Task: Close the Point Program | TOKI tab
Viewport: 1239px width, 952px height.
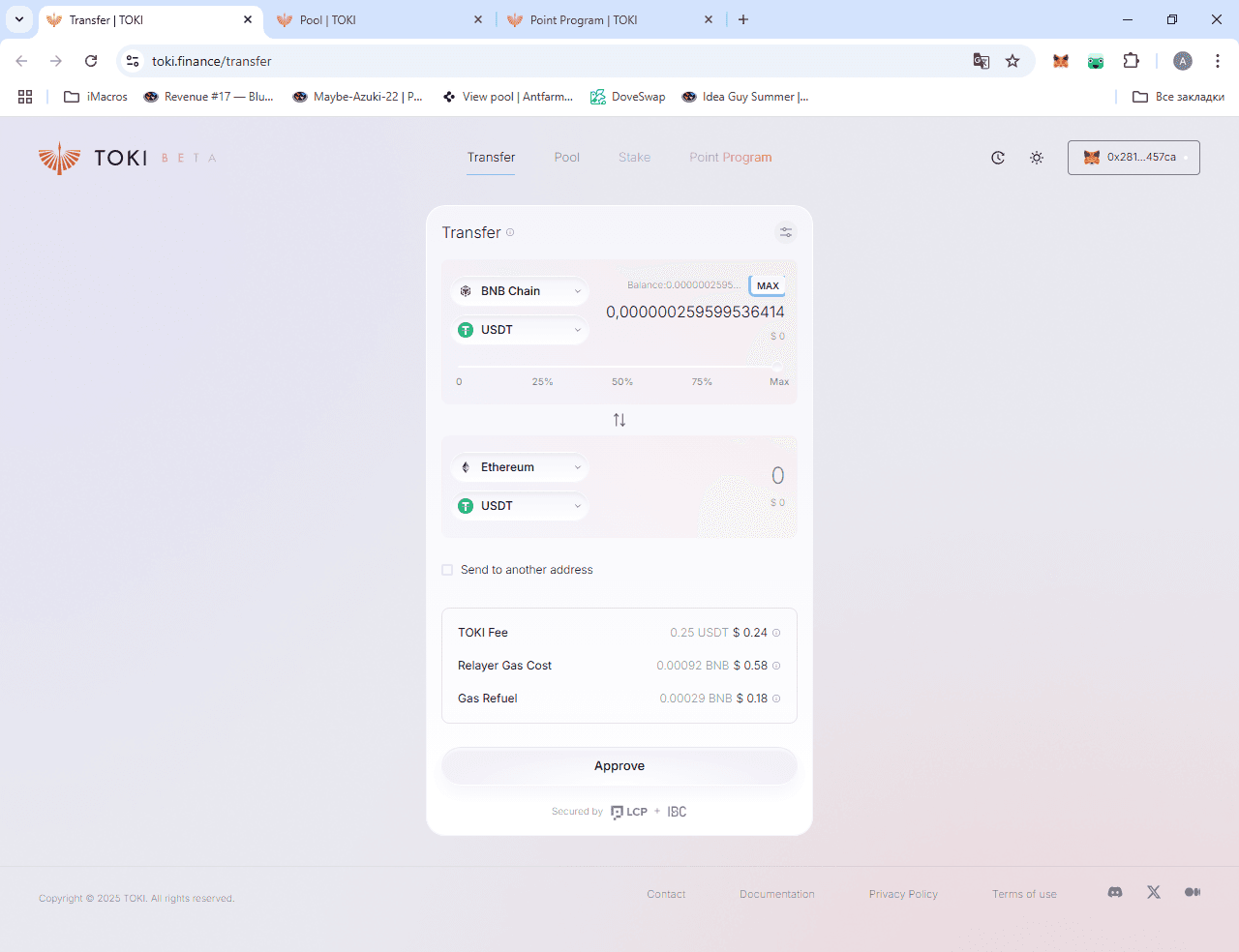Action: [x=709, y=19]
